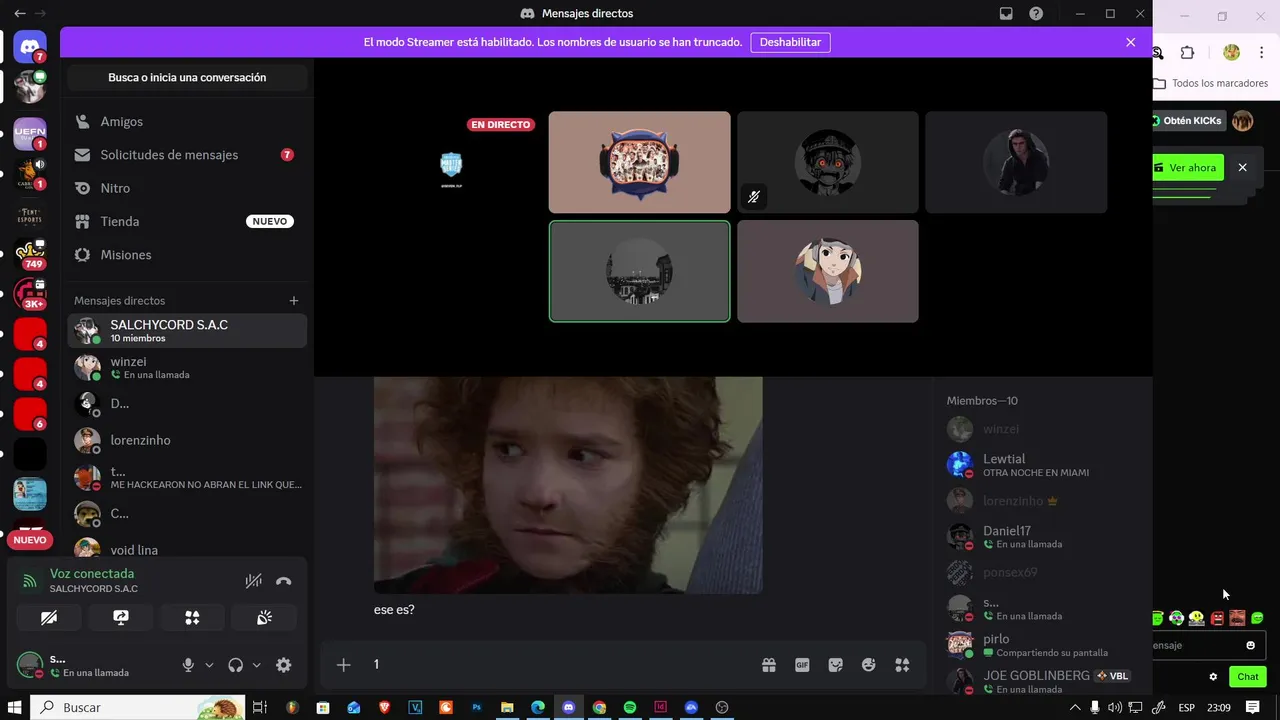
Task: Select JOE GOBLINBERG in members list
Action: point(1040,681)
